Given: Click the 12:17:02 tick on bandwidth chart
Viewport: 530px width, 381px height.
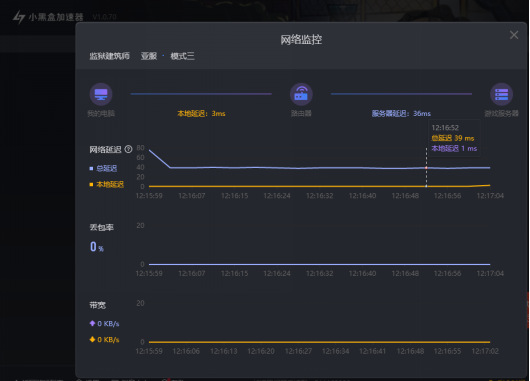Looking at the screenshot, I should tap(485, 351).
